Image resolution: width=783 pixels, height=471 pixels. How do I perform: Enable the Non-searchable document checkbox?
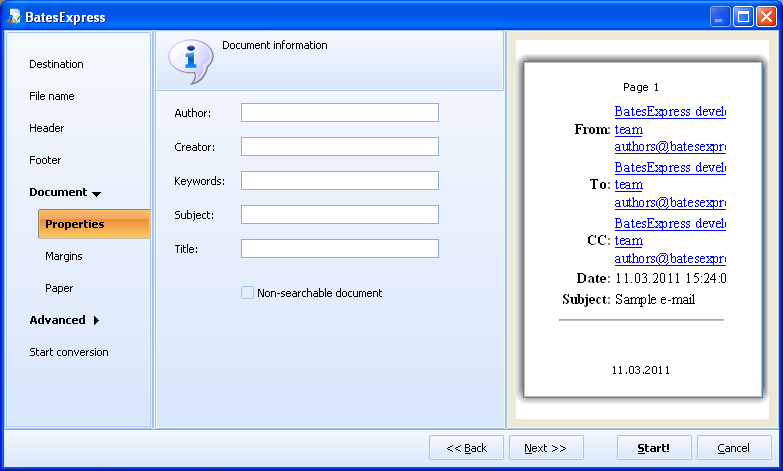point(247,293)
